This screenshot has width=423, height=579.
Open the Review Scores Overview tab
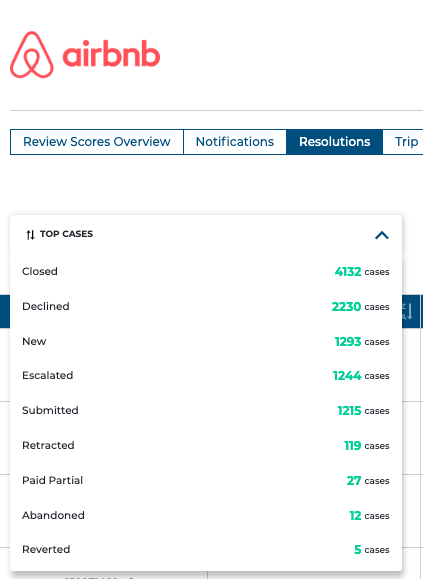click(x=97, y=142)
